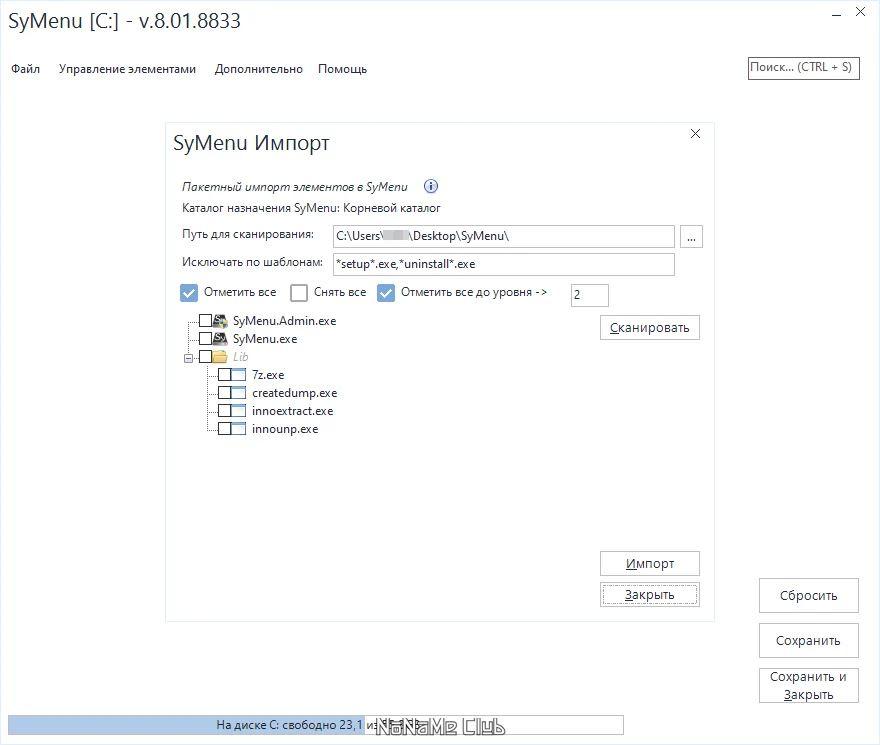The height and width of the screenshot is (745, 880).
Task: Click the Пакетный импорт элементов в SyMenu text
Action: (295, 187)
